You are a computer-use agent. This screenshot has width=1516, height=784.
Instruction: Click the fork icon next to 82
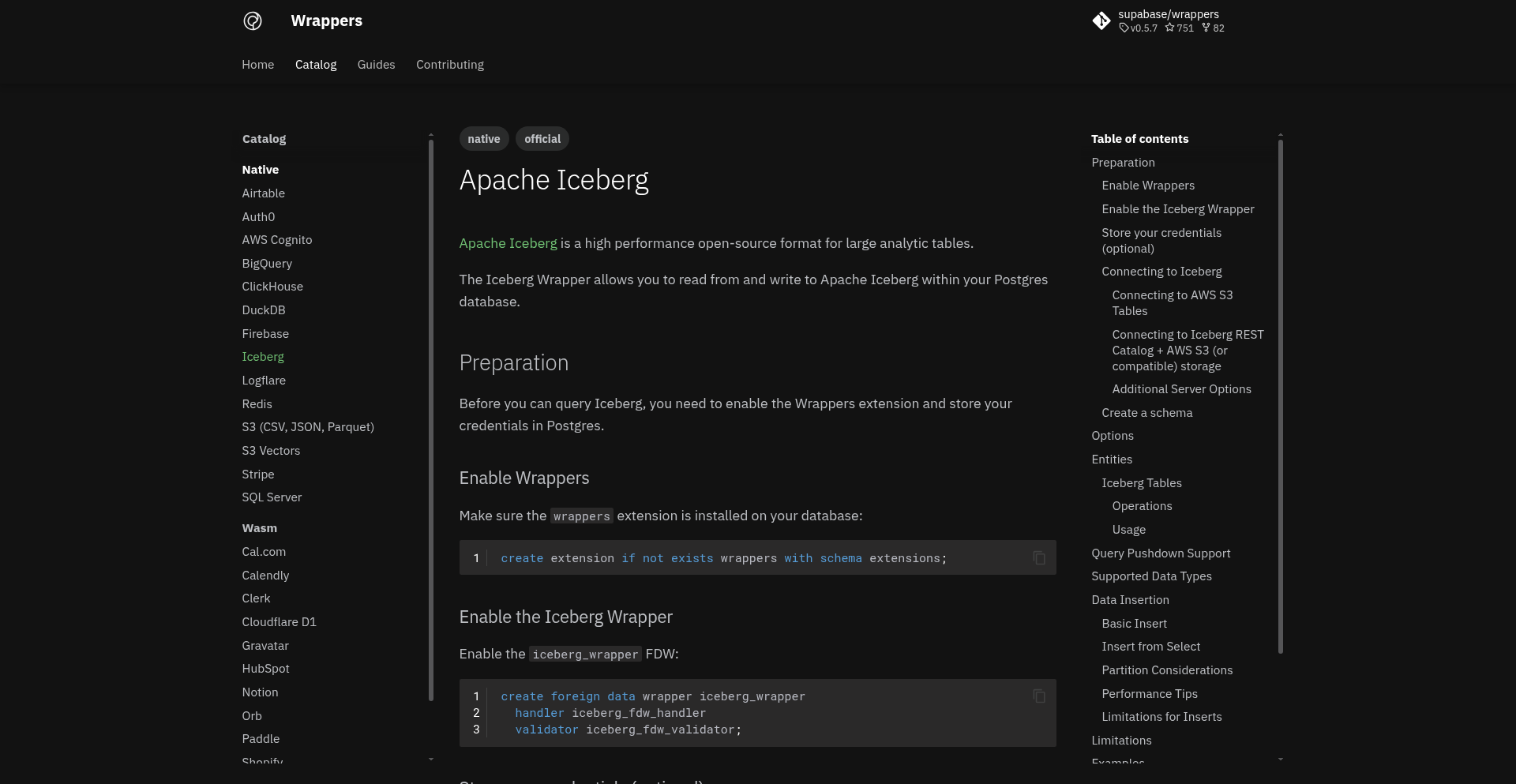point(1207,28)
